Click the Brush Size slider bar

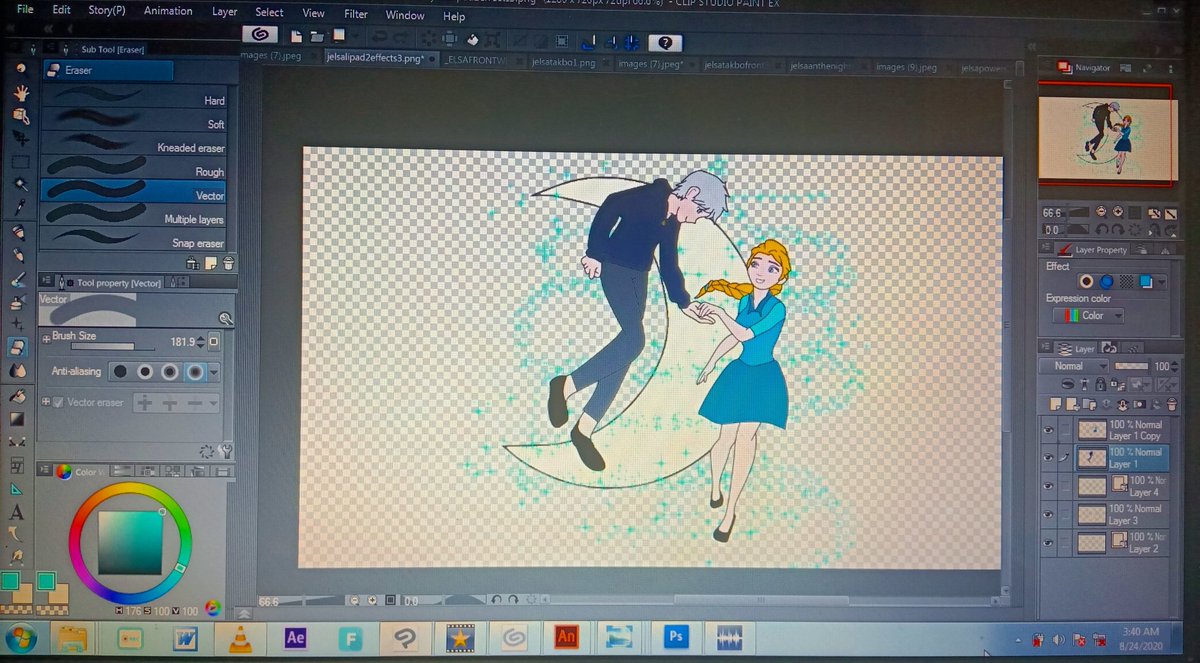(x=103, y=347)
